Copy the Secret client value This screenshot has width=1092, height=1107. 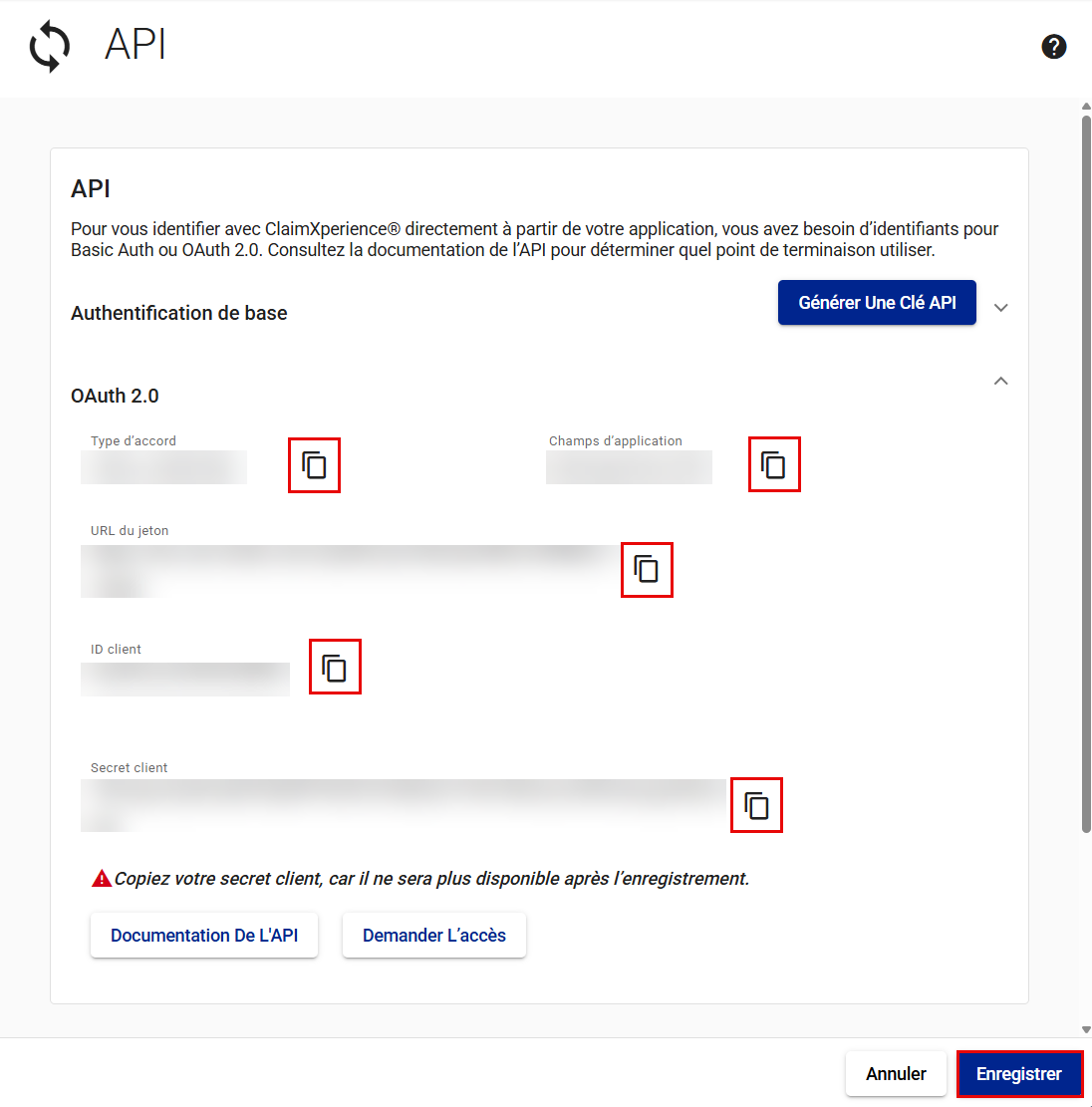(756, 805)
